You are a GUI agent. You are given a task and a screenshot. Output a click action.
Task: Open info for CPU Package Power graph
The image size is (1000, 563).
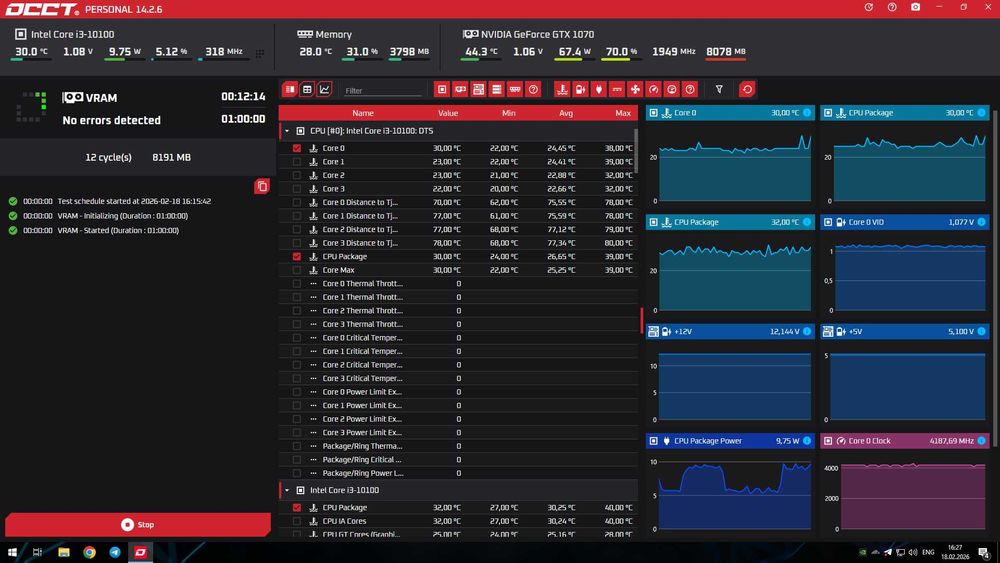[x=807, y=441]
